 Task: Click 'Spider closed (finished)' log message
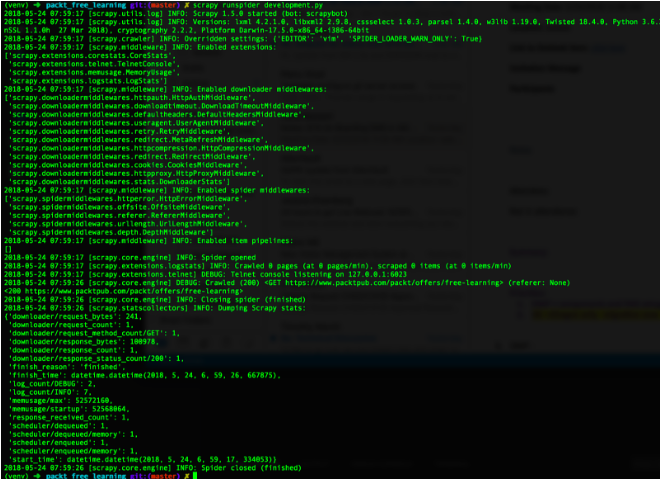click(x=251, y=468)
